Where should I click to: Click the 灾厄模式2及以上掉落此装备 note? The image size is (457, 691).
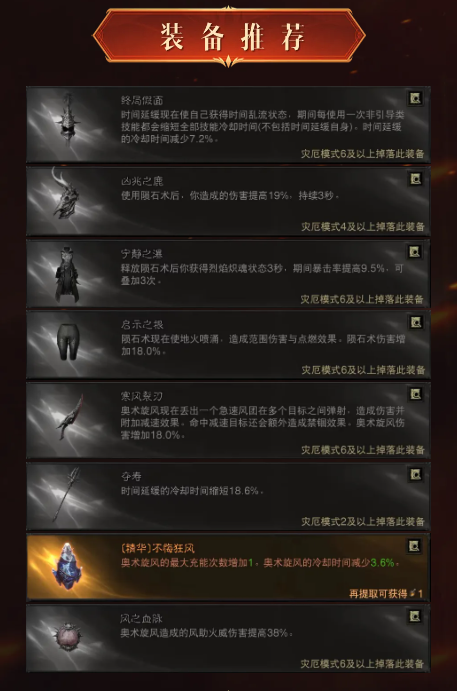pyautogui.click(x=363, y=522)
